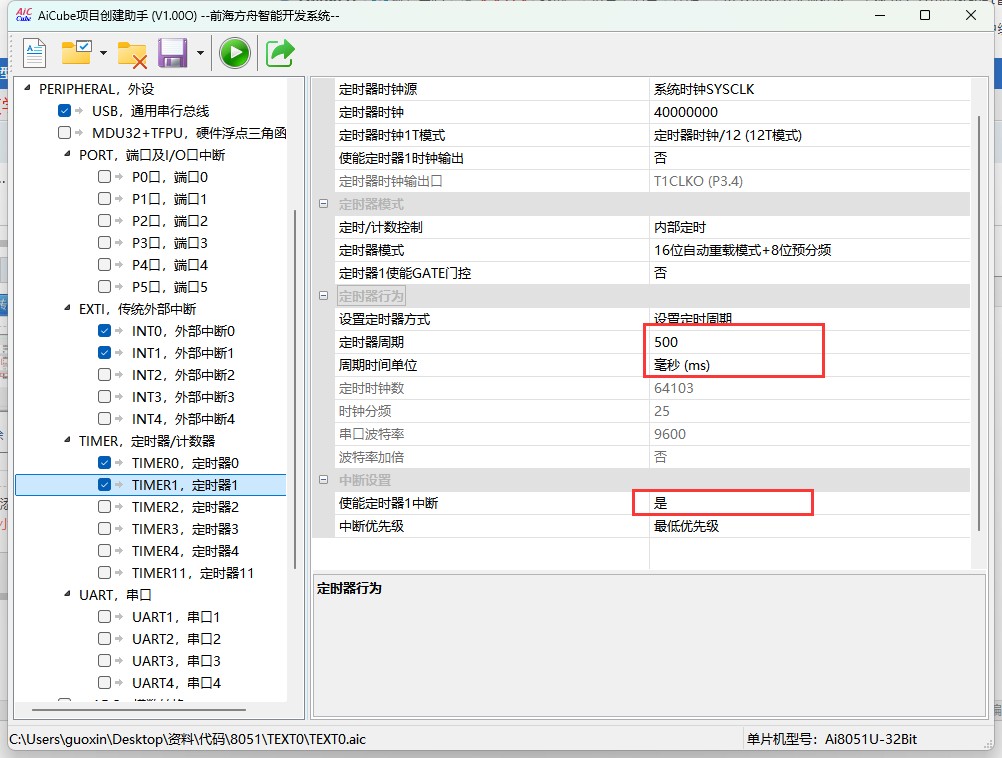Click the 单片机型号 Ai8051U-32Bit status text
The image size is (1002, 758).
[x=831, y=739]
